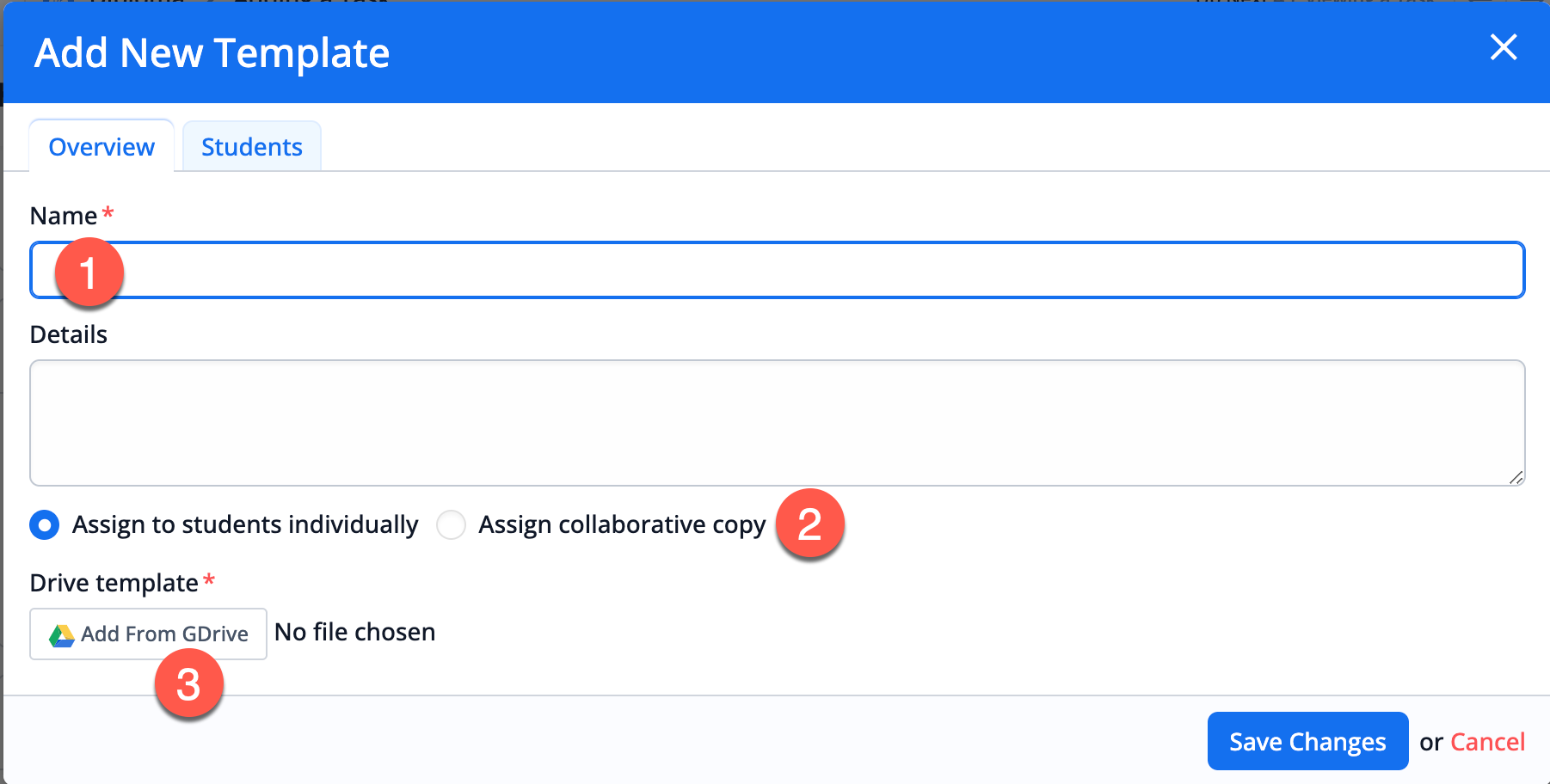Click the Google Drive icon
The image size is (1550, 784).
[61, 635]
